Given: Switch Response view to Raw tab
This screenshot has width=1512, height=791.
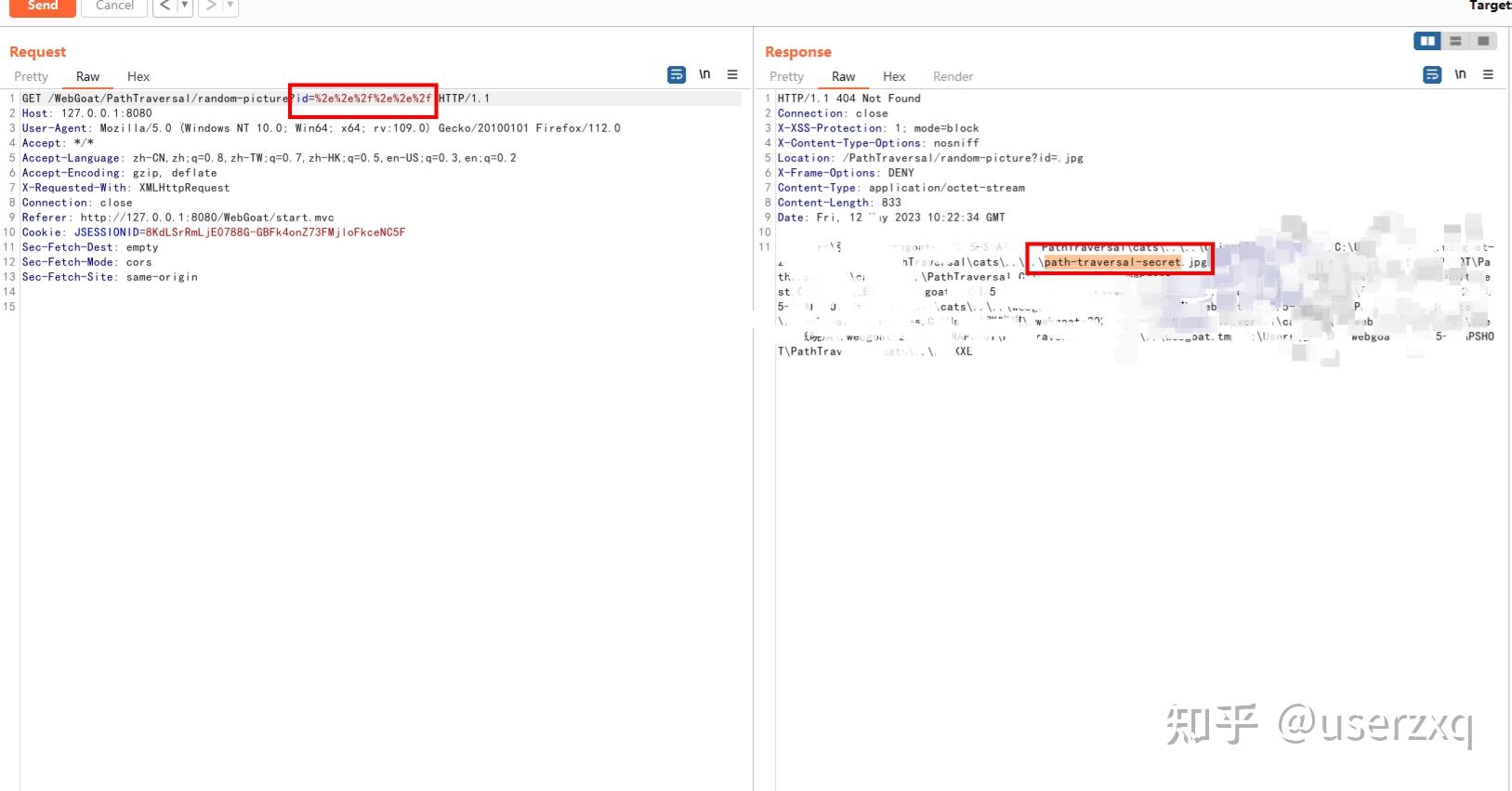Looking at the screenshot, I should coord(843,76).
